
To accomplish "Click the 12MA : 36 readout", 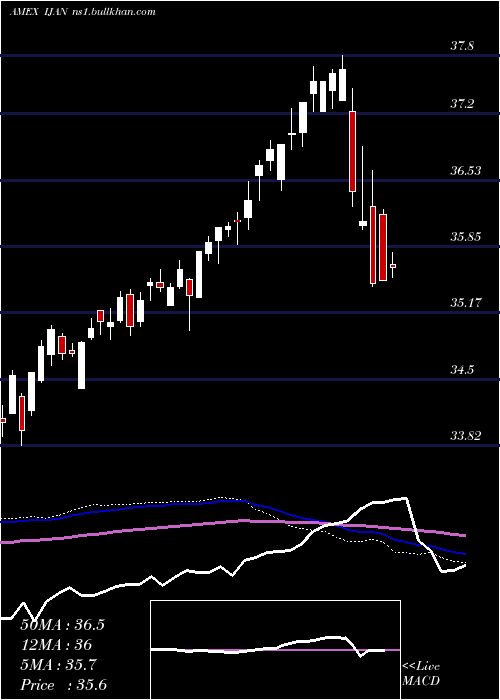I will point(56,645).
